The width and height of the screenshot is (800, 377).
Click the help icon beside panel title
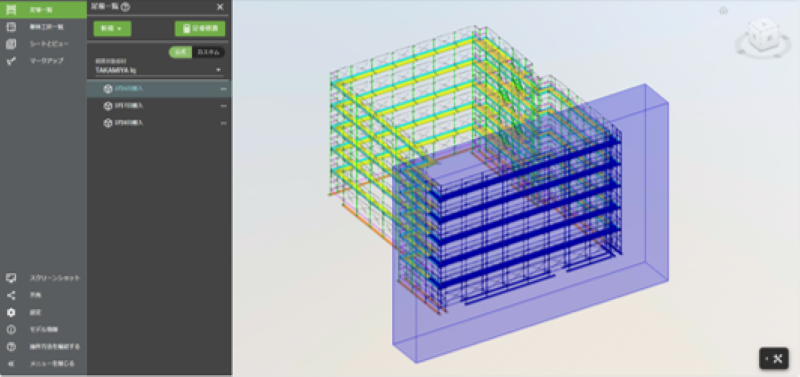(x=126, y=7)
